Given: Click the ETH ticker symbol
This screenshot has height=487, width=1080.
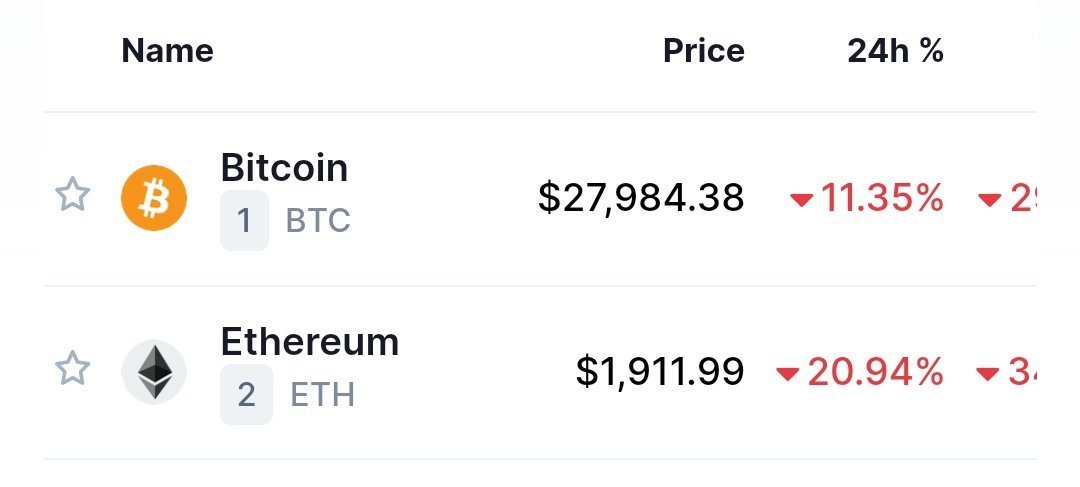Looking at the screenshot, I should pyautogui.click(x=322, y=395).
